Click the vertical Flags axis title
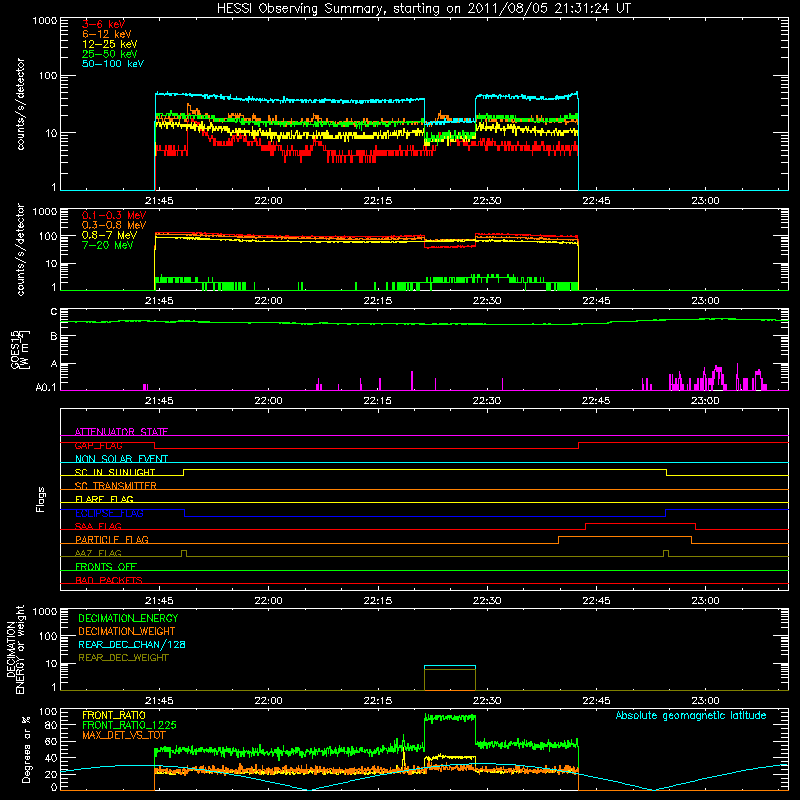This screenshot has width=800, height=800. tap(41, 499)
